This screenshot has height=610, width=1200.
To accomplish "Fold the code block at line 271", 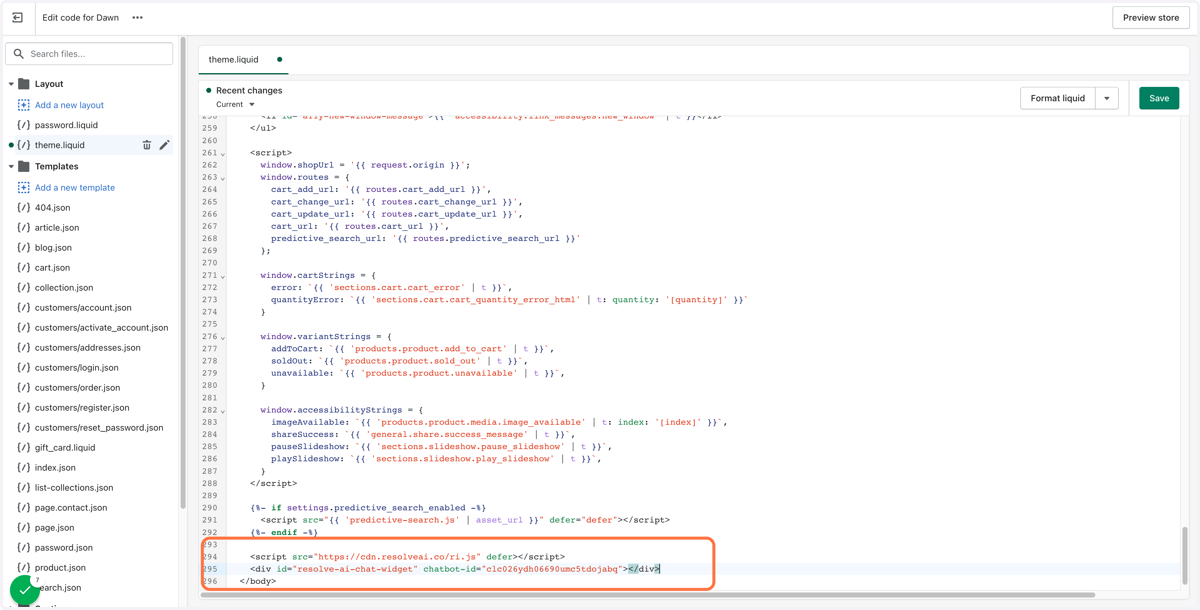I will pos(223,276).
